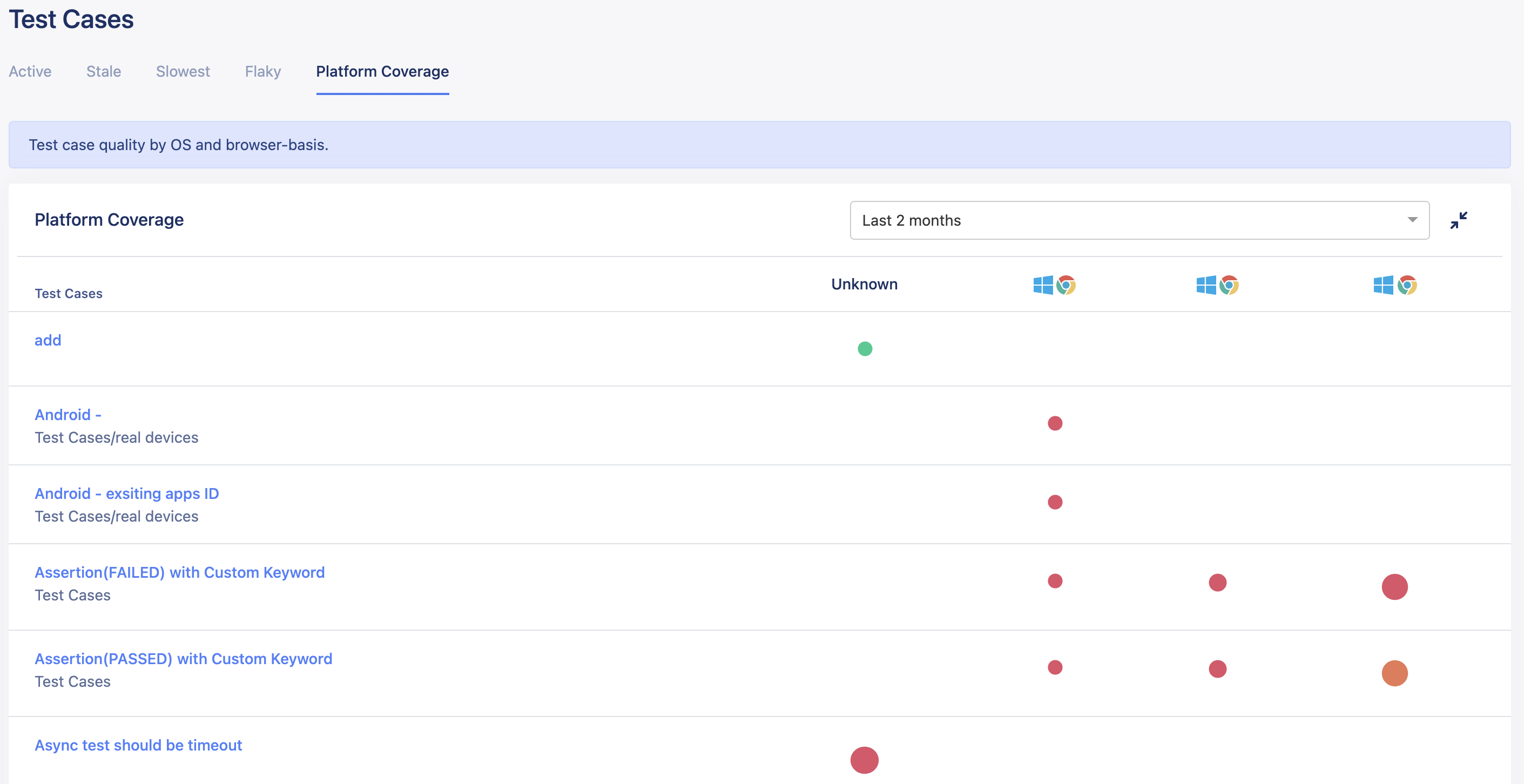
Task: Click the Chrome browser icon in first column header
Action: 1066,285
